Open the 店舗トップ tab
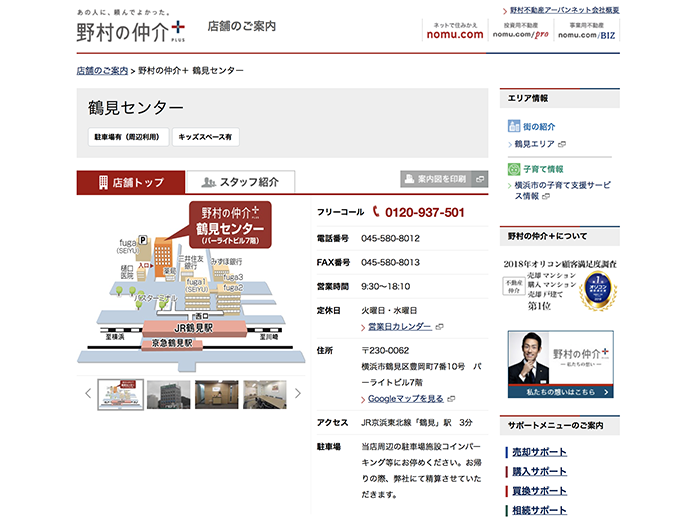 click(x=131, y=183)
